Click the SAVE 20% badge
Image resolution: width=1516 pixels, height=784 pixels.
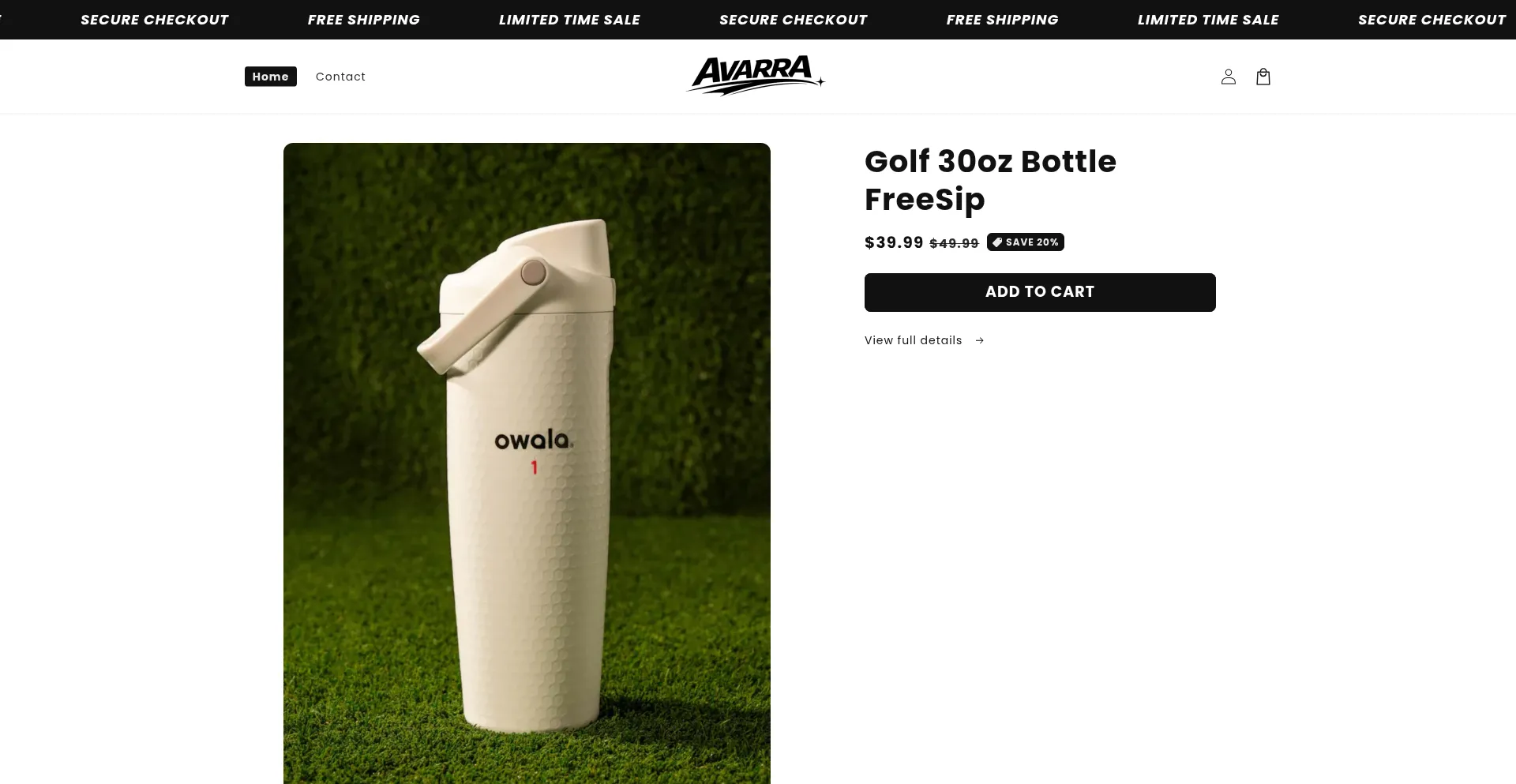click(1026, 242)
